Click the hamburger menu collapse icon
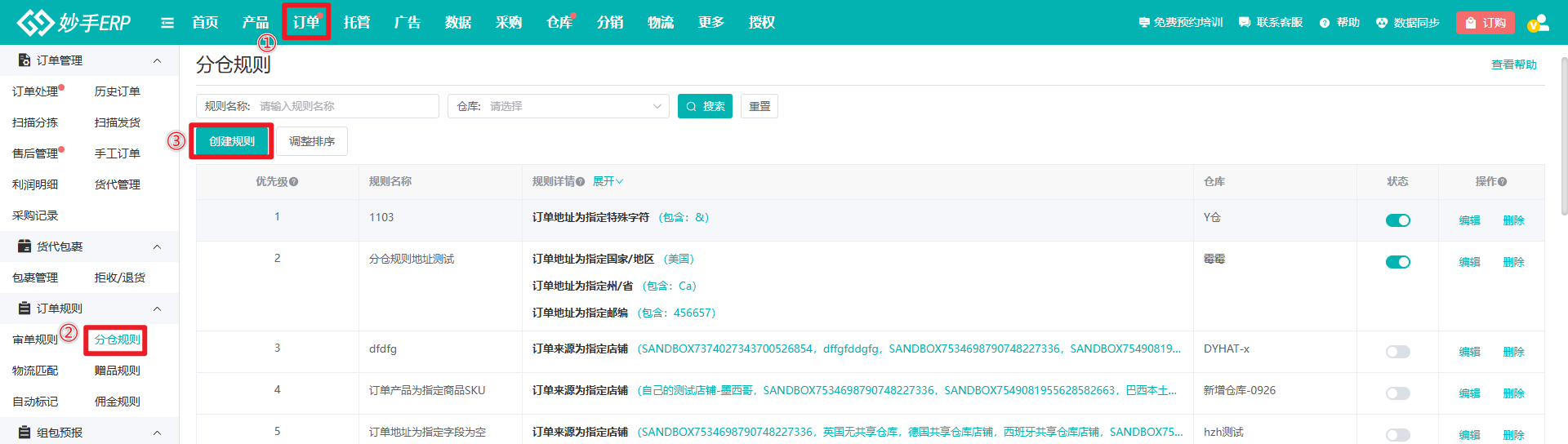Image resolution: width=1568 pixels, height=444 pixels. click(167, 23)
